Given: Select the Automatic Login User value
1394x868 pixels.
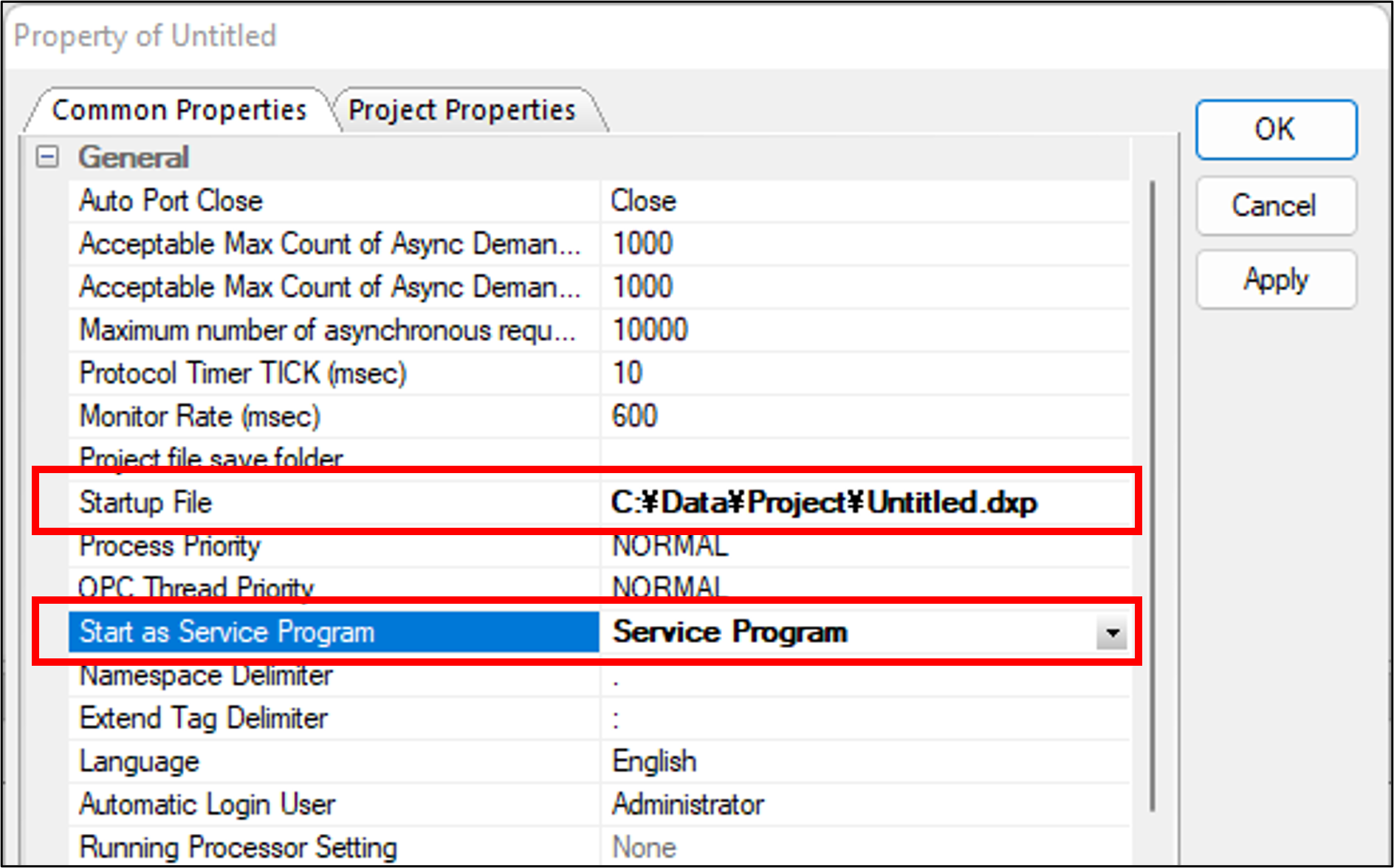Looking at the screenshot, I should coord(864,805).
